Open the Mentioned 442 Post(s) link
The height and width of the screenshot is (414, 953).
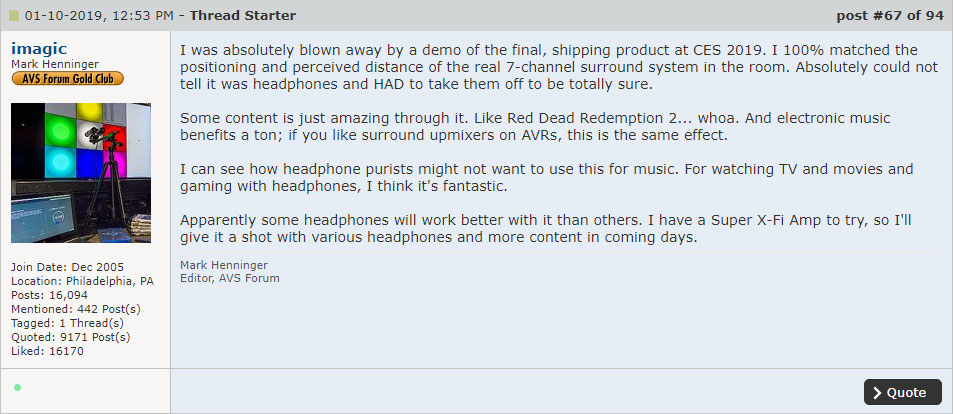[x=68, y=309]
